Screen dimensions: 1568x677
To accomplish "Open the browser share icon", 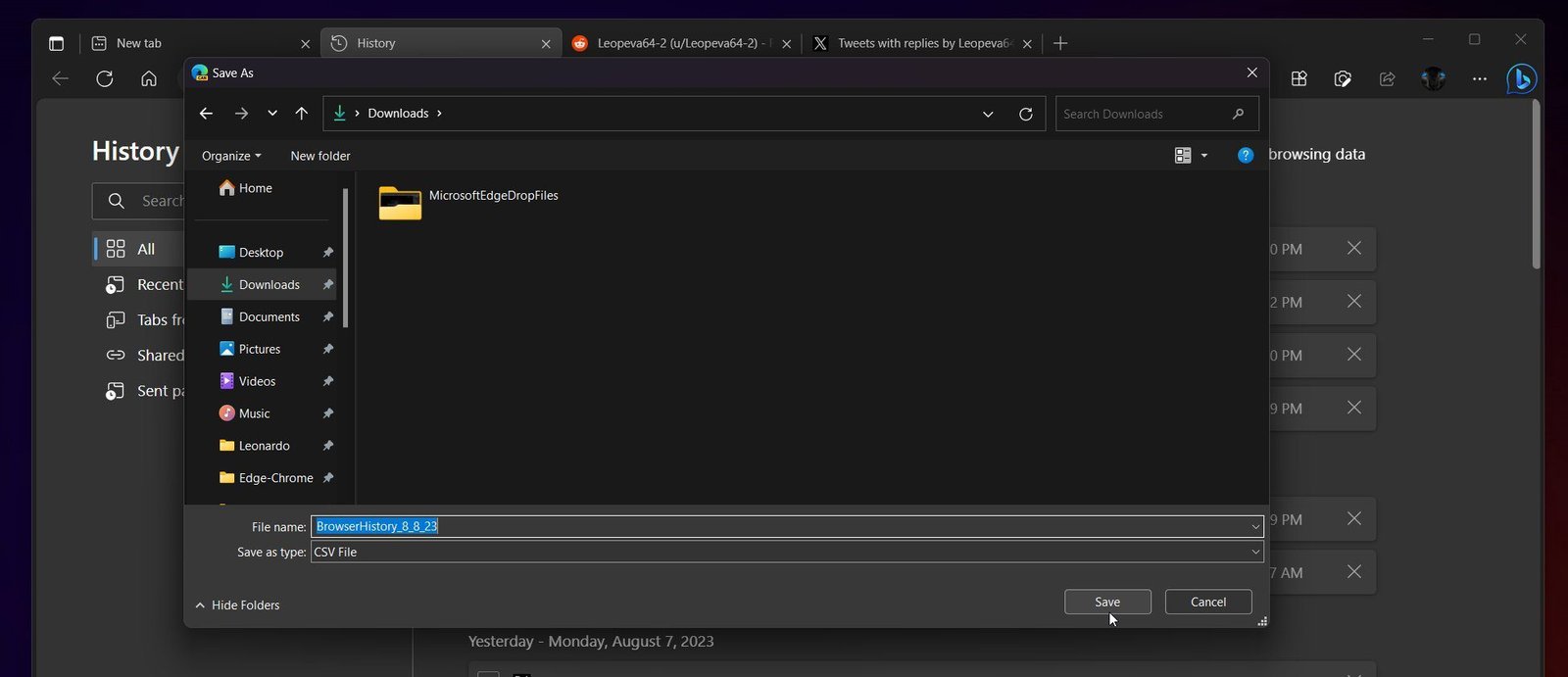I will tap(1387, 78).
